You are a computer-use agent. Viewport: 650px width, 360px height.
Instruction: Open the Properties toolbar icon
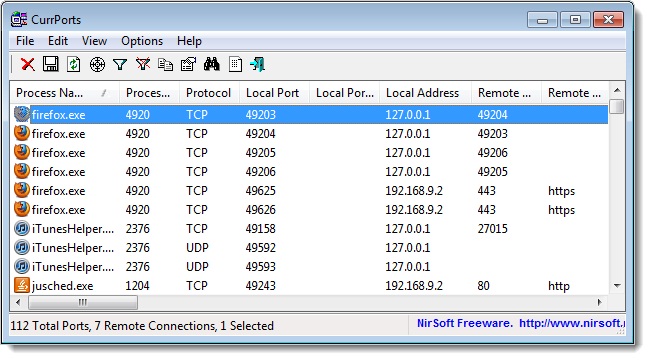pos(188,64)
